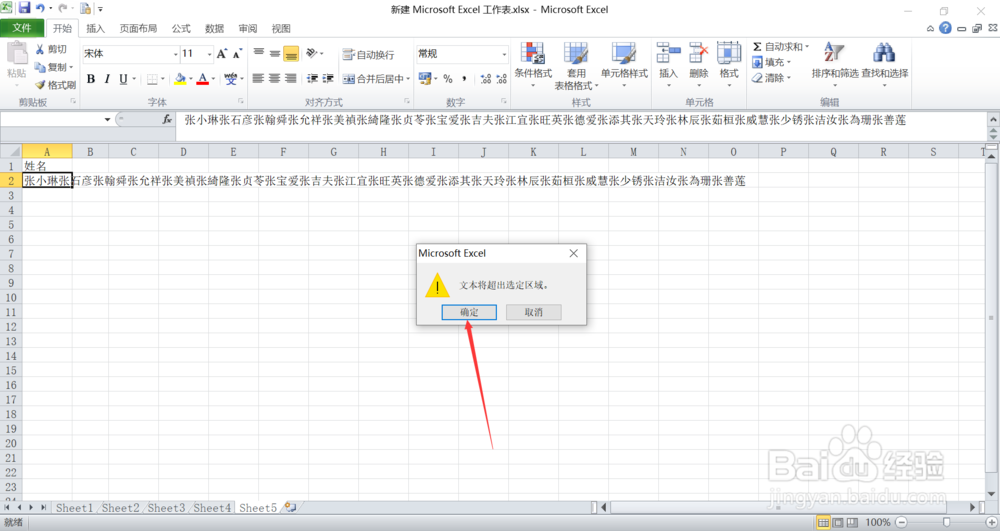Apply the red font color swatch

click(203, 78)
